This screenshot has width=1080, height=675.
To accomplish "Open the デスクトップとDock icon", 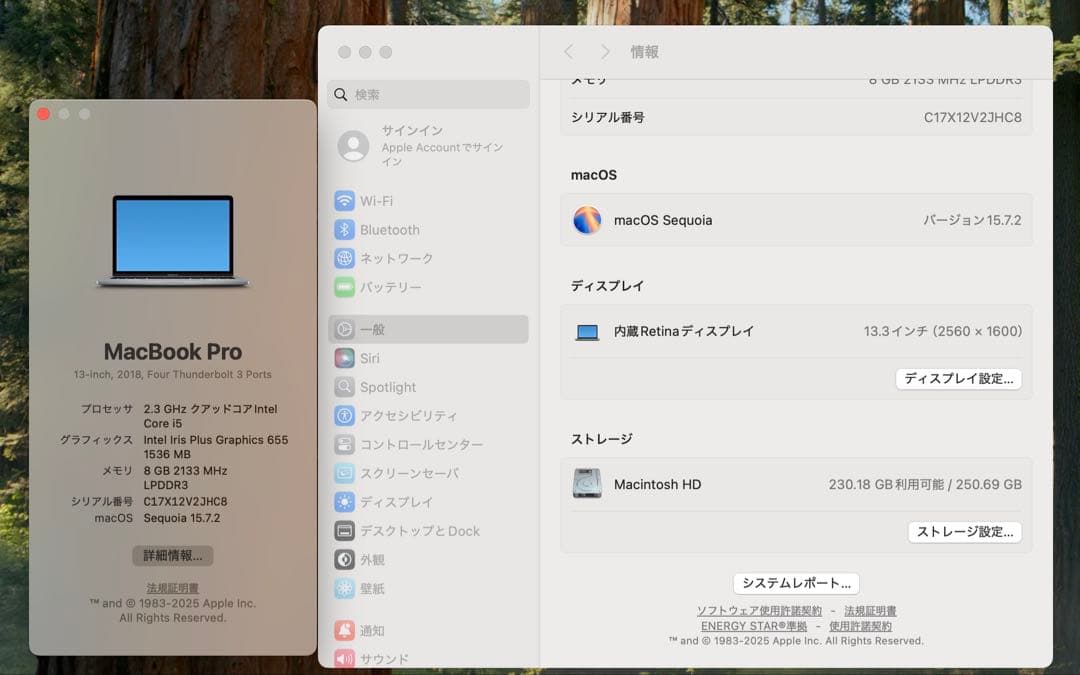I will tap(344, 531).
